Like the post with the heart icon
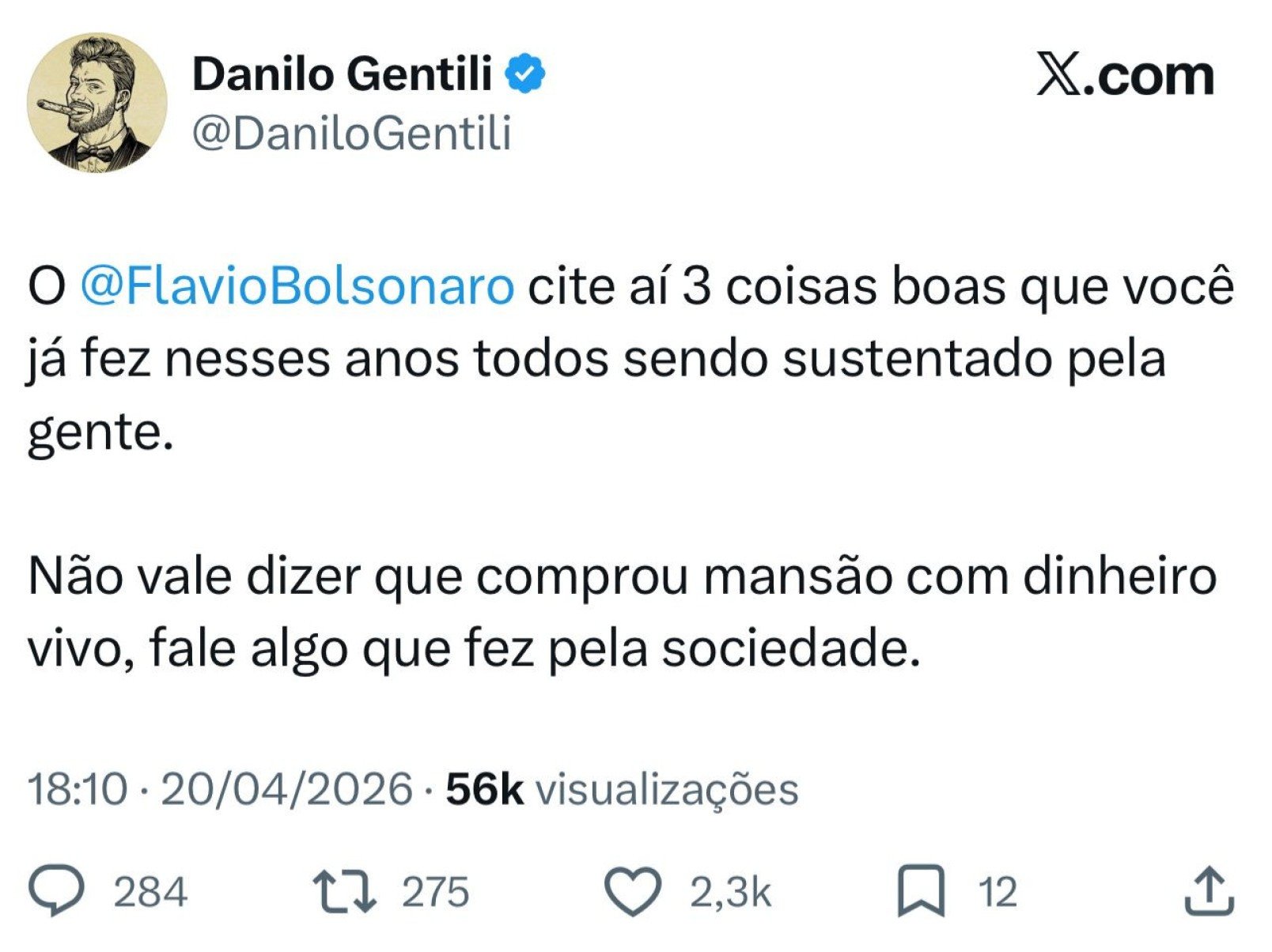Screen dimensions: 1272x952 click(633, 892)
